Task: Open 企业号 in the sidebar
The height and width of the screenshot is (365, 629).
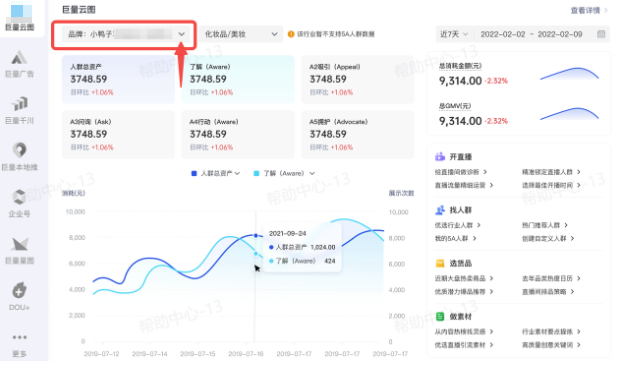Action: 19,203
